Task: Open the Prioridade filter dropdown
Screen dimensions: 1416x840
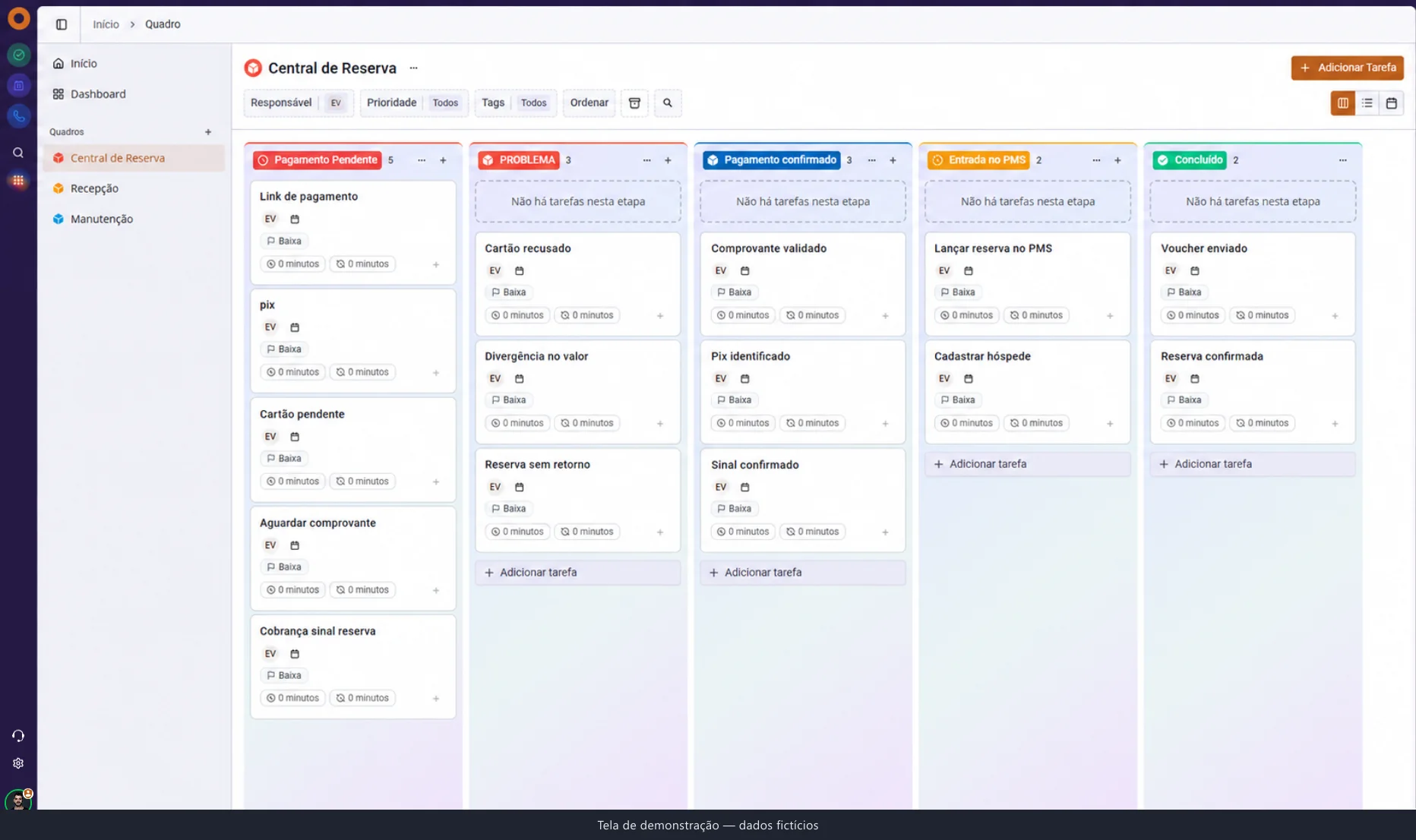Action: 413,103
